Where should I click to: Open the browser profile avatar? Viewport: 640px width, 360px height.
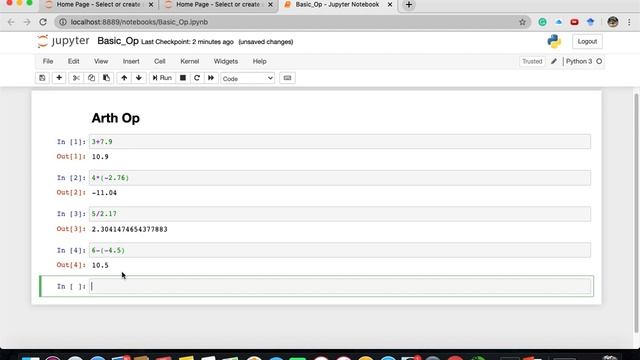click(x=613, y=22)
